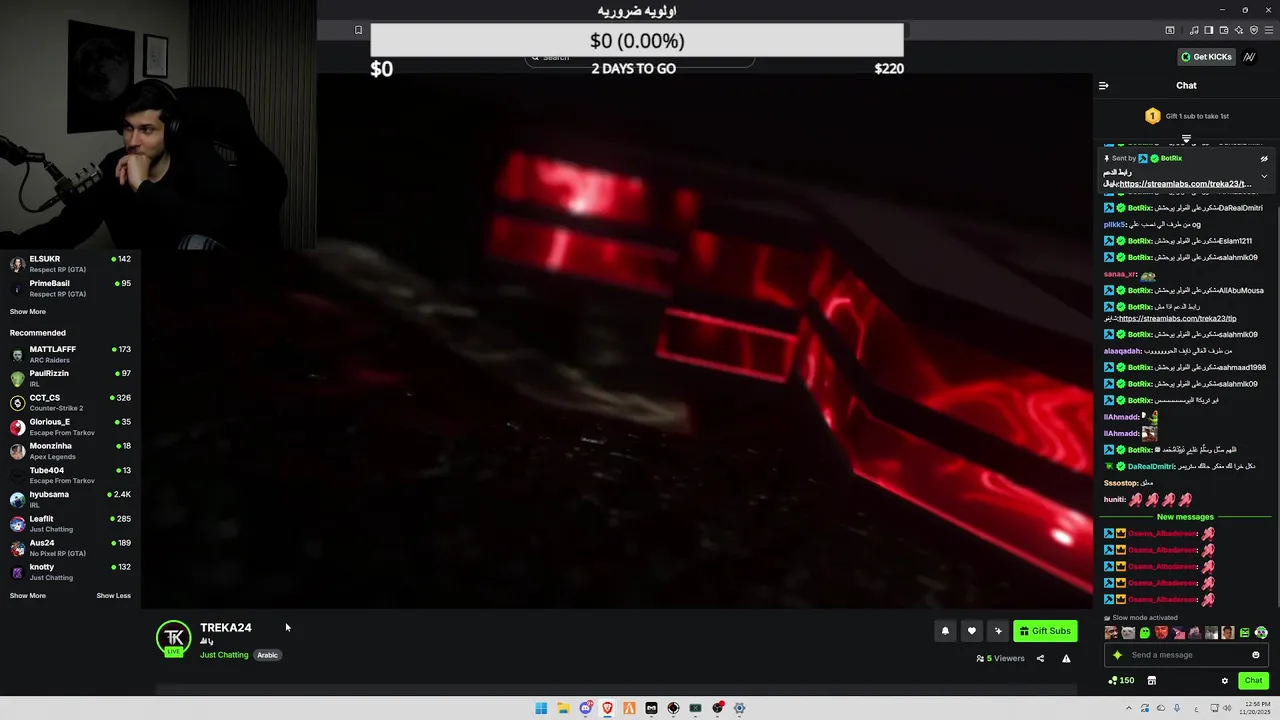The width and height of the screenshot is (1280, 720).
Task: Open the ELSUKR channel in sidebar
Action: [70, 264]
